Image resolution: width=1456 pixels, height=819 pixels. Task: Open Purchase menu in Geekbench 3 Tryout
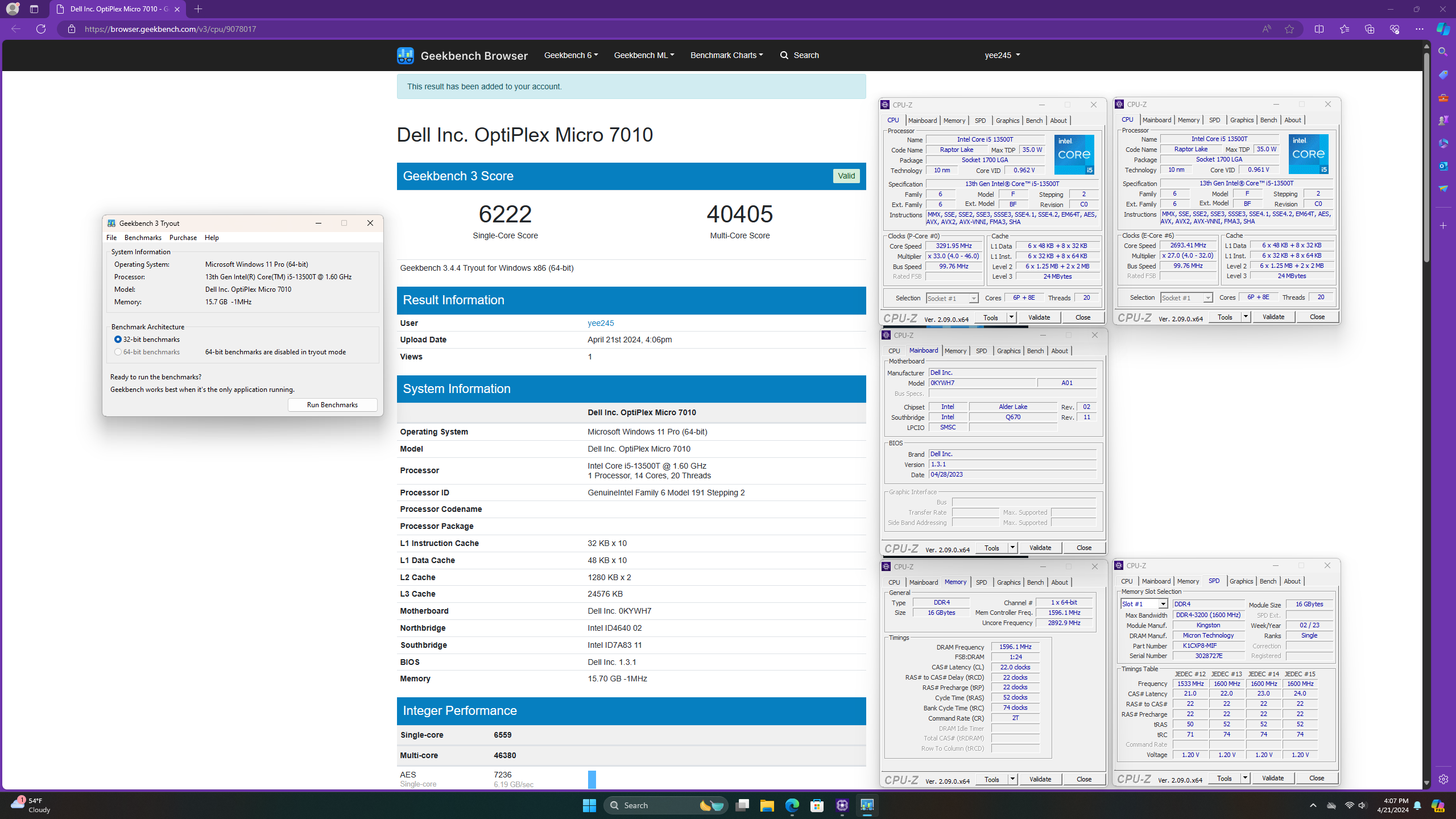pos(183,238)
